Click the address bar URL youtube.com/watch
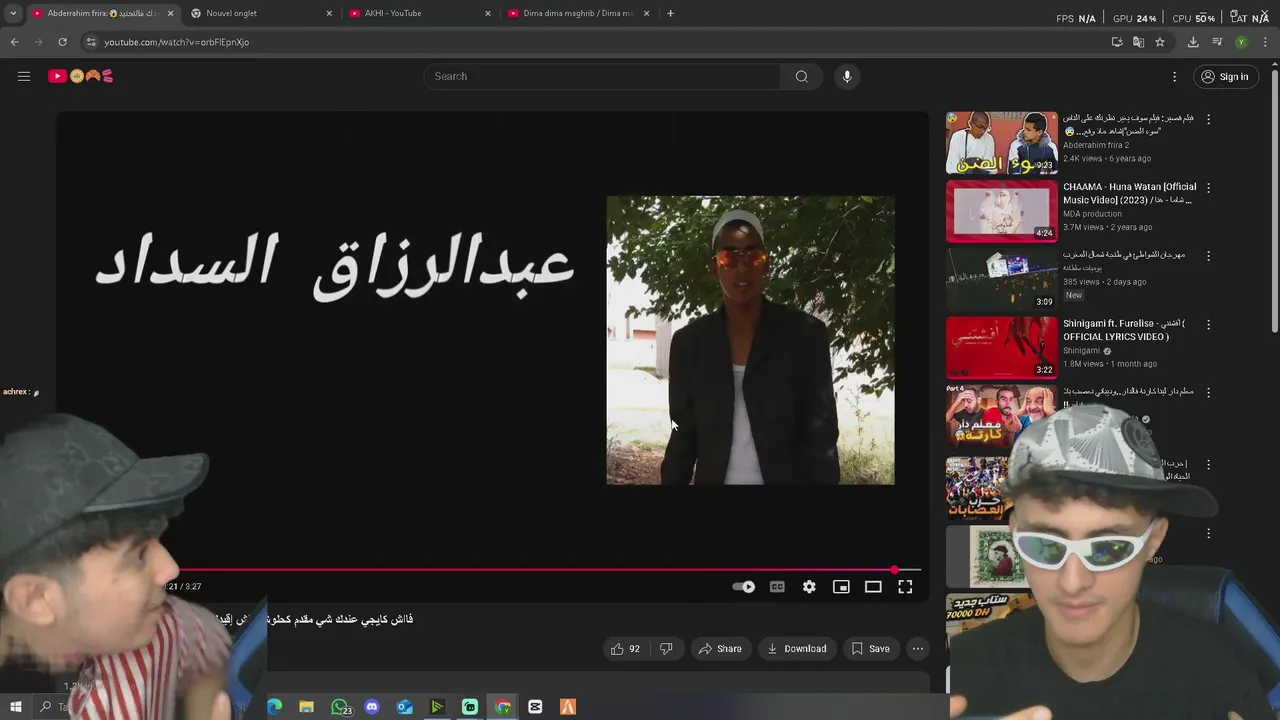This screenshot has width=1280, height=720. [x=177, y=42]
